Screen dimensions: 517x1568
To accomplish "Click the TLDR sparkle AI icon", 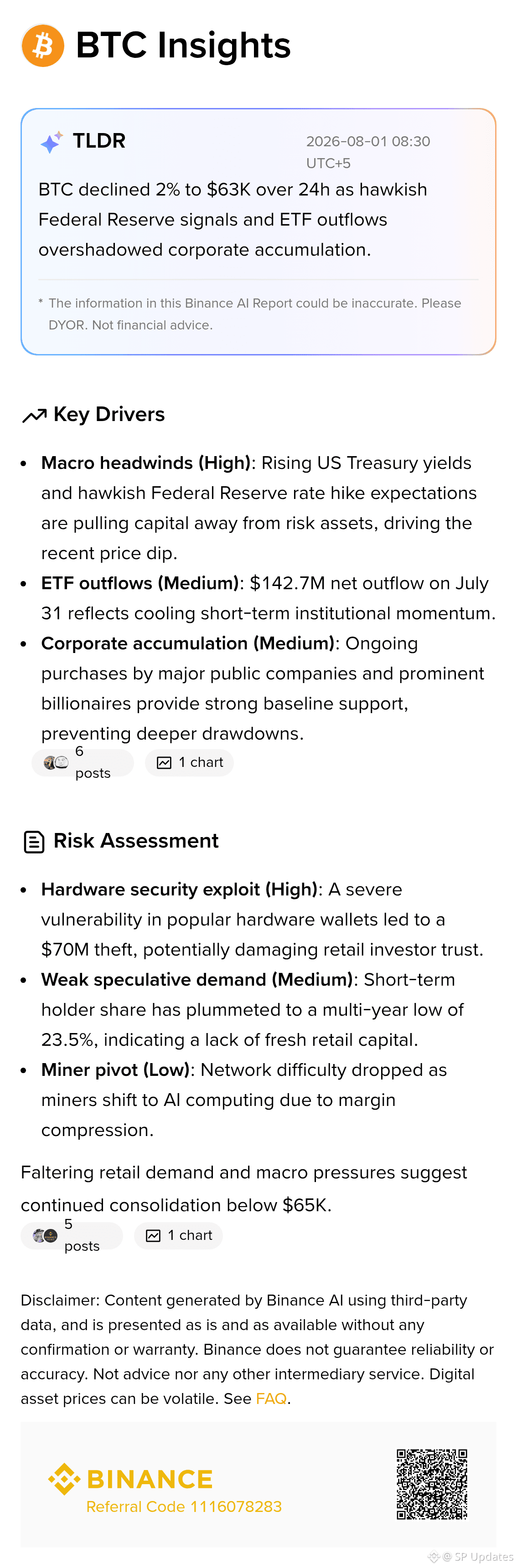I will [x=52, y=142].
